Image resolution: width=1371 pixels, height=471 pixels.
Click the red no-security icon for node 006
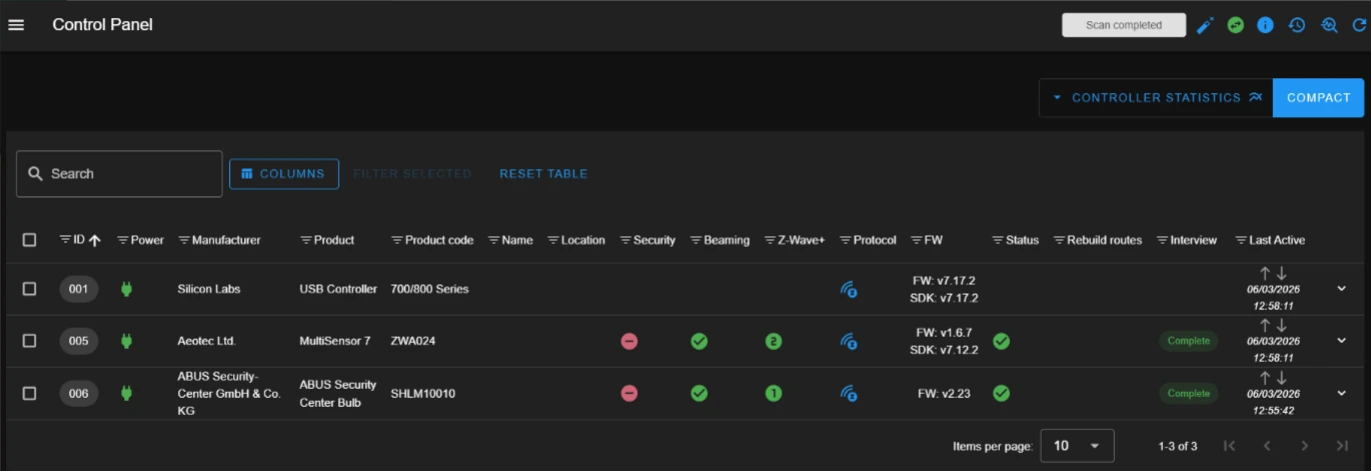(x=629, y=394)
